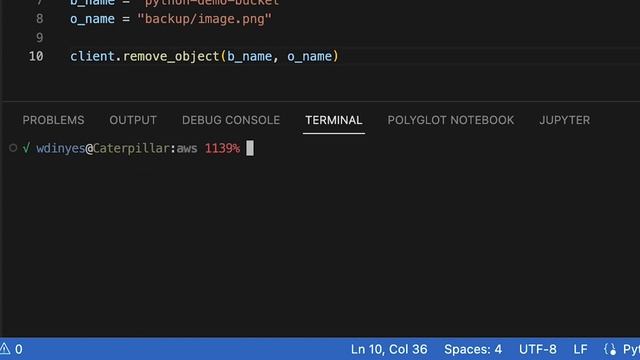Click the Python language mode braces icon
The height and width of the screenshot is (360, 640).
[610, 349]
